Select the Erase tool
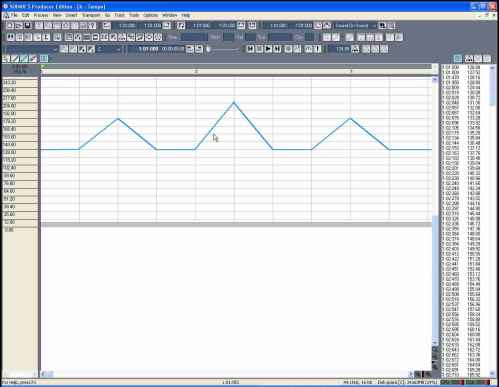The height and width of the screenshot is (387, 499). pyautogui.click(x=33, y=59)
